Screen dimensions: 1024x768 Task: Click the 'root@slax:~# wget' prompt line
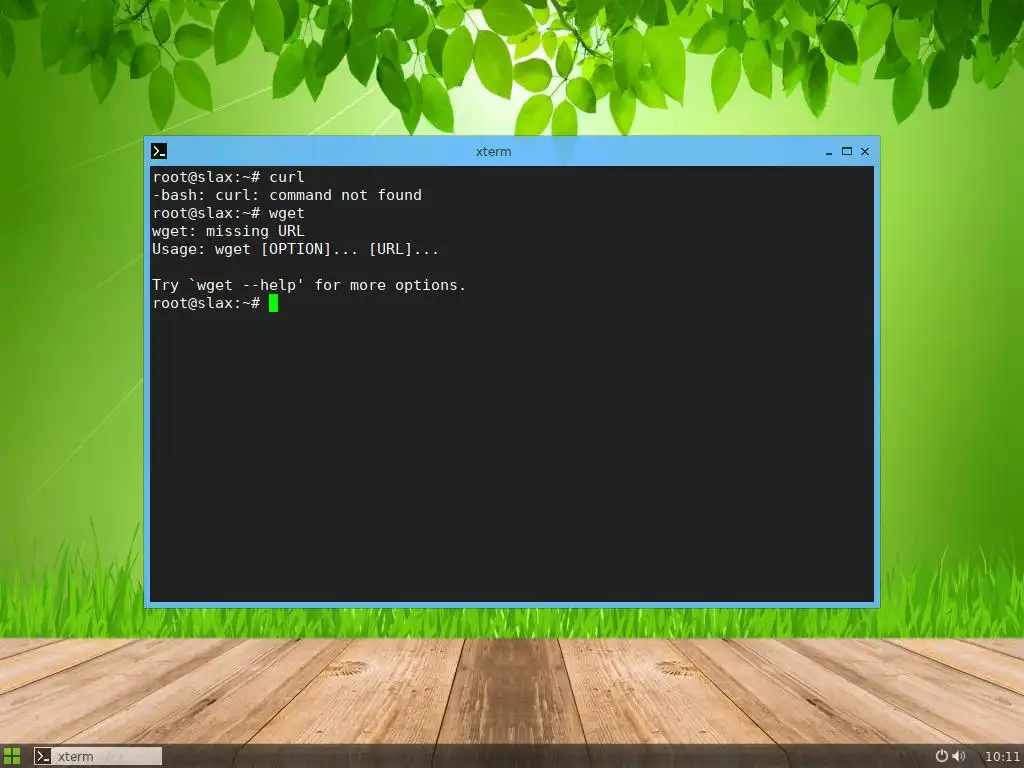point(228,213)
